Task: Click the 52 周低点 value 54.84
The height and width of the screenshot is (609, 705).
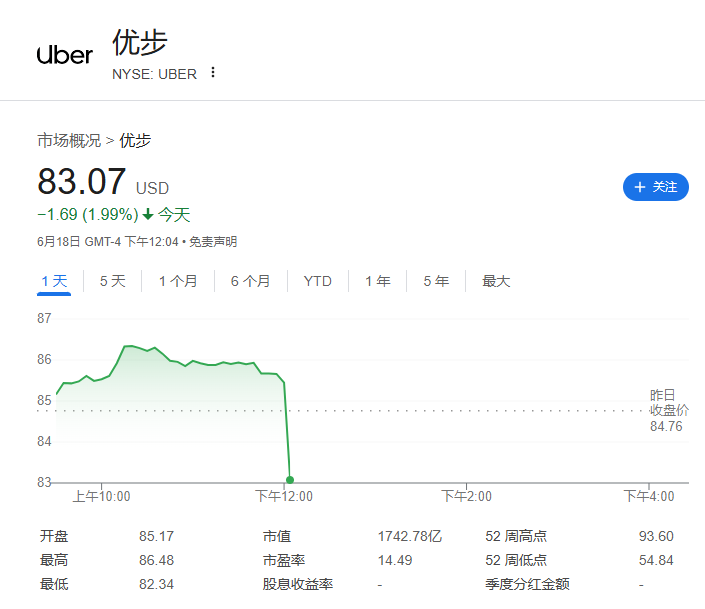Action: [x=656, y=560]
